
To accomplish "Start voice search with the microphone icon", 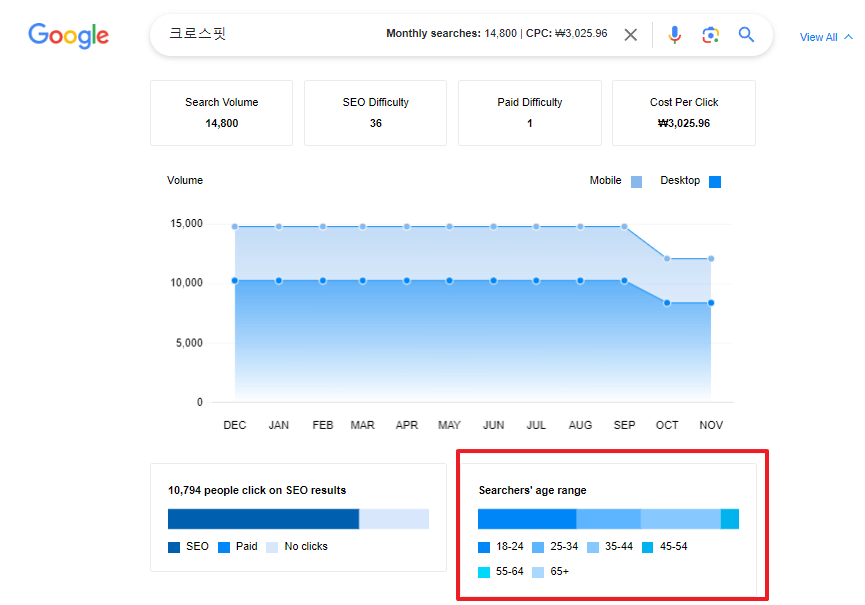I will click(674, 35).
